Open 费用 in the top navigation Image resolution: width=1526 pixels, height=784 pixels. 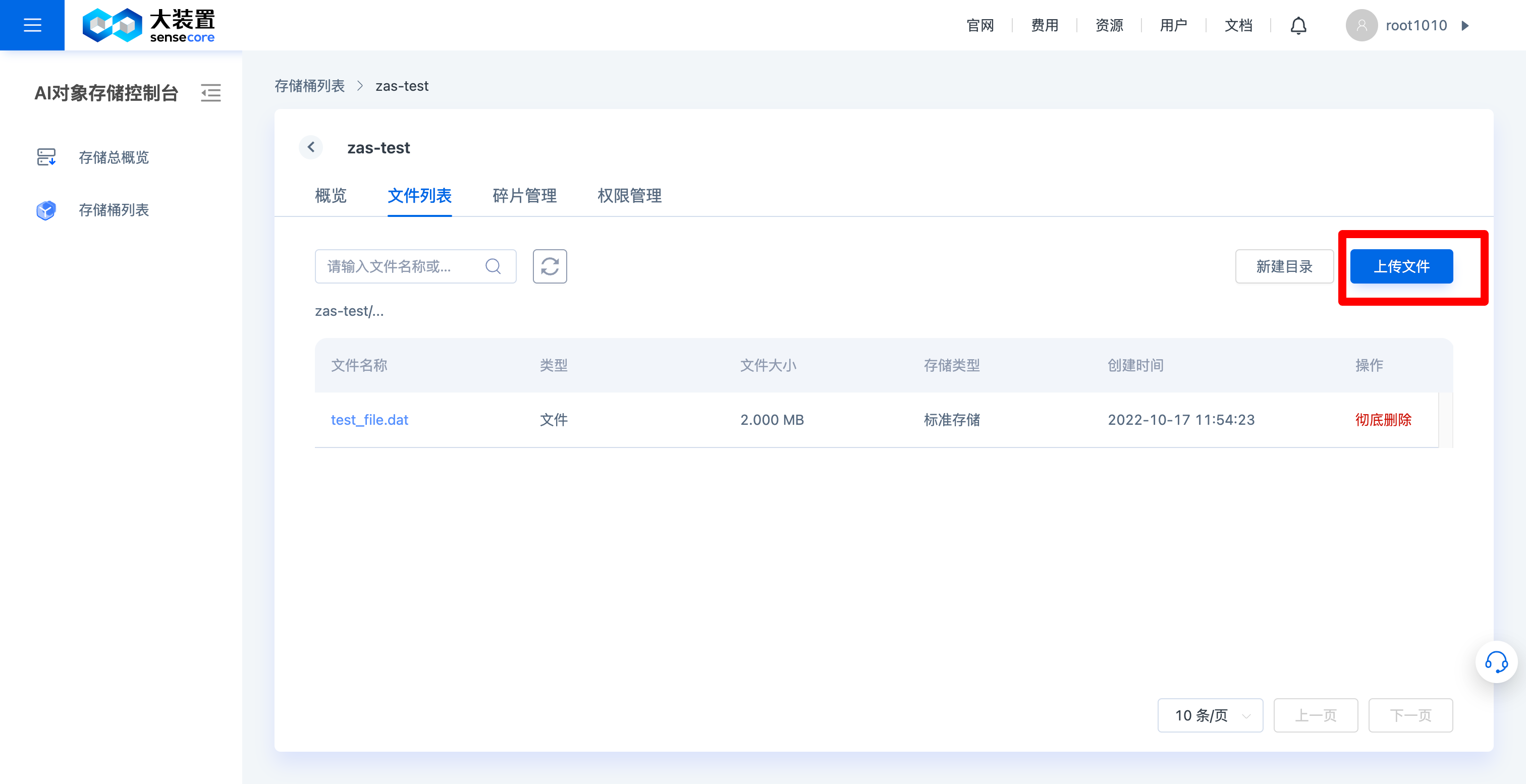coord(1045,25)
